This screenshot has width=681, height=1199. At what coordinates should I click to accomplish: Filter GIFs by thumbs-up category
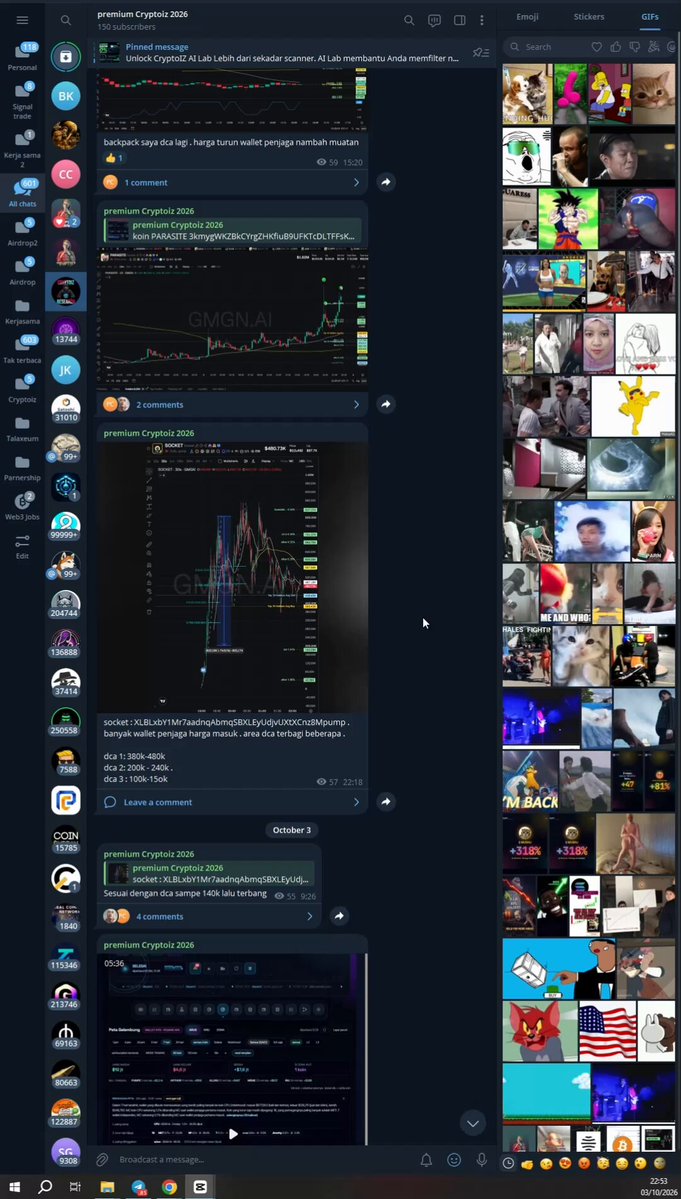point(615,47)
